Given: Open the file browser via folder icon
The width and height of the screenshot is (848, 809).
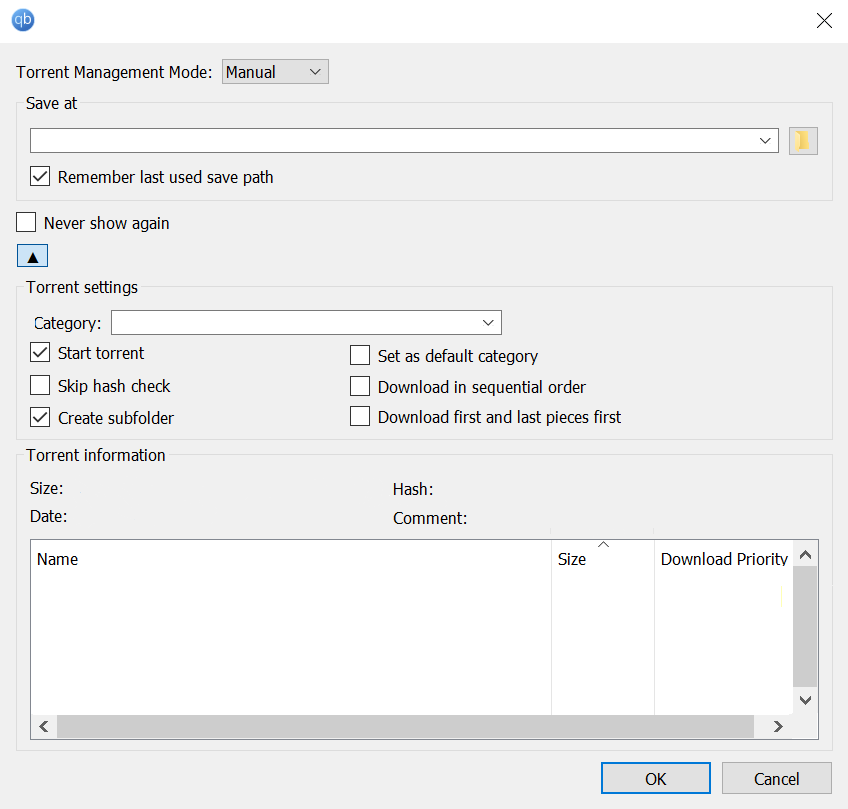Looking at the screenshot, I should [x=802, y=140].
